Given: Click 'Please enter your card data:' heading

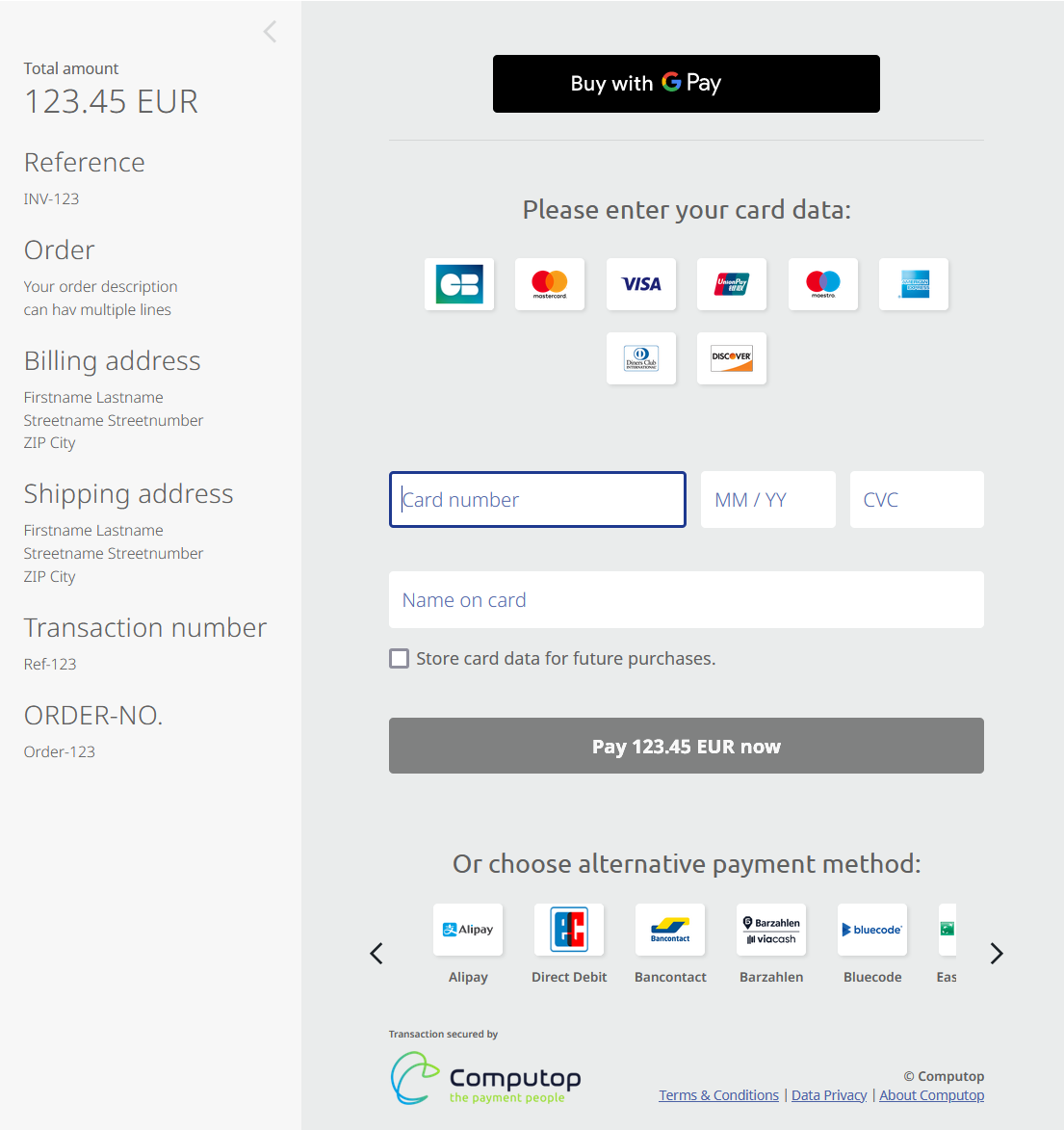Looking at the screenshot, I should [687, 210].
